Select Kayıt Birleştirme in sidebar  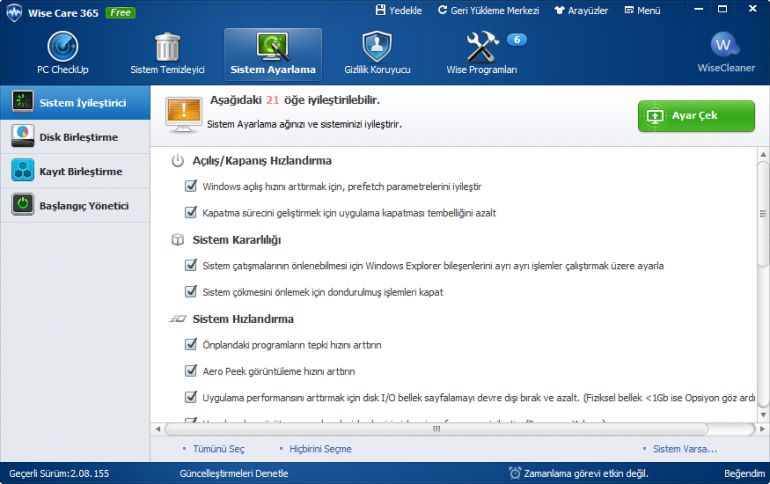click(x=75, y=171)
